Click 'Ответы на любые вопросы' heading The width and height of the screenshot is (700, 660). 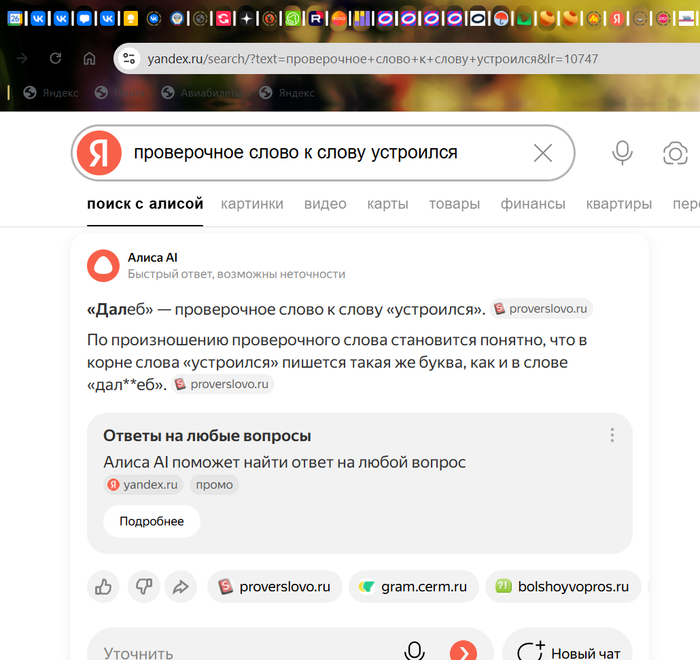coord(207,435)
